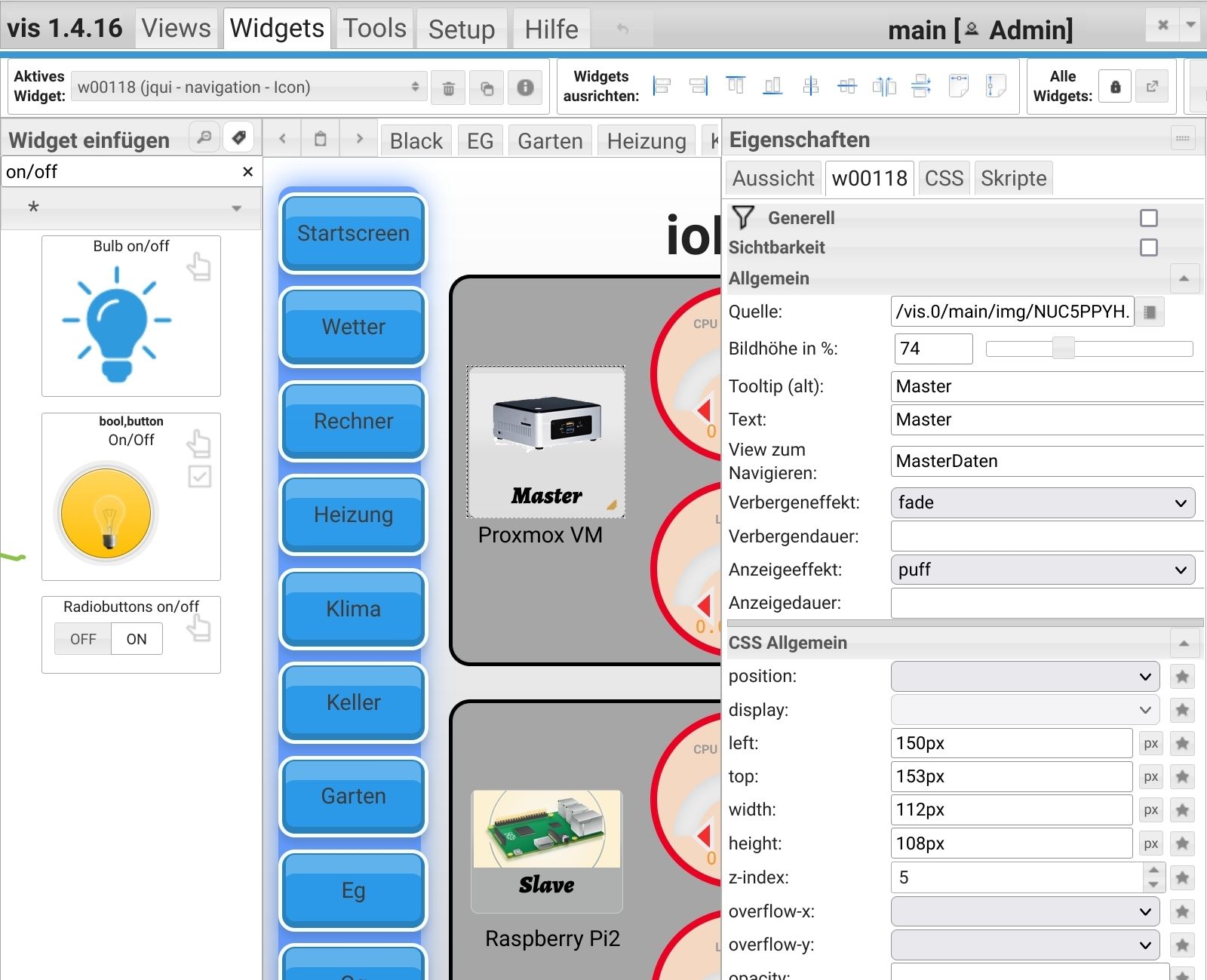The image size is (1207, 980).
Task: Switch to the CSS properties tab
Action: [944, 178]
